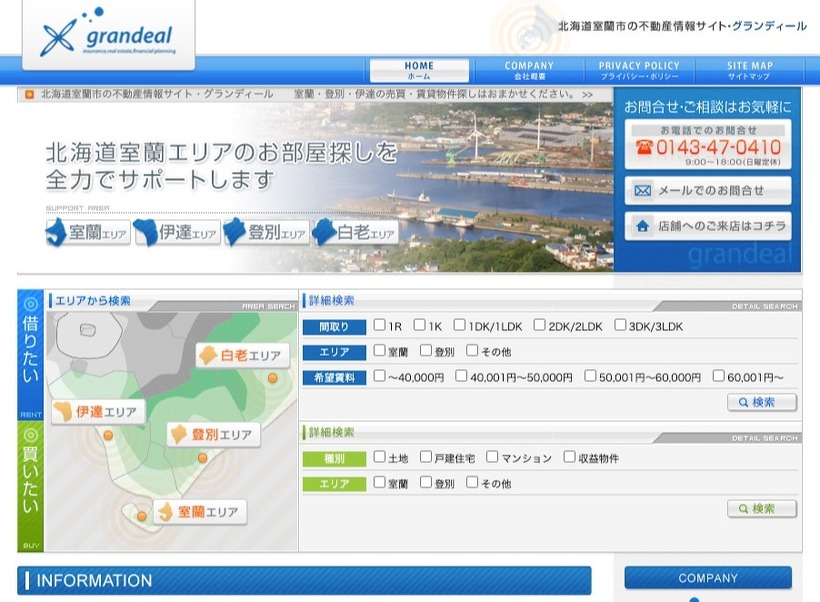Check the 1R floor plan checkbox
This screenshot has width=820, height=602.
pos(380,325)
